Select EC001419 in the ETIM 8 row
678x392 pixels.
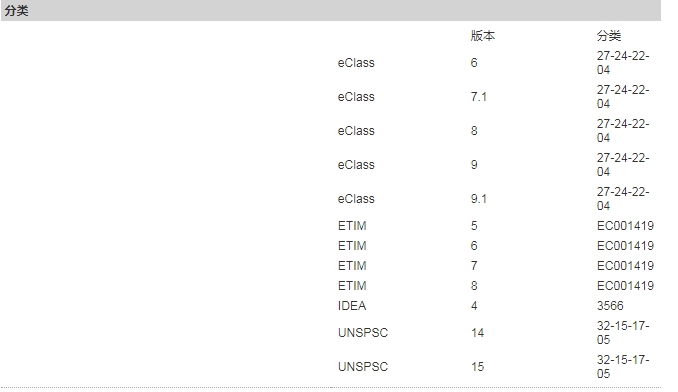(625, 286)
